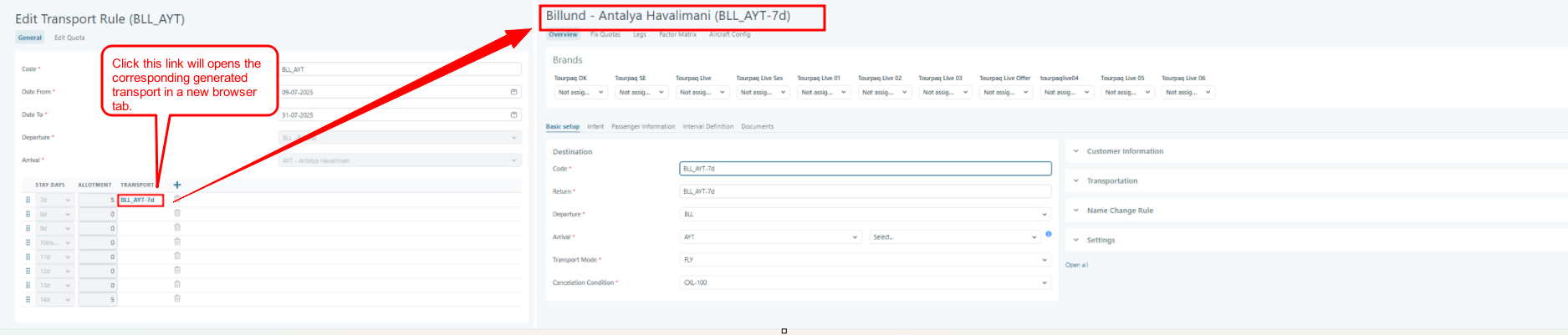Screen dimensions: 1568x335
Task: Click the BLL_AYT-7d transport link
Action: (138, 200)
